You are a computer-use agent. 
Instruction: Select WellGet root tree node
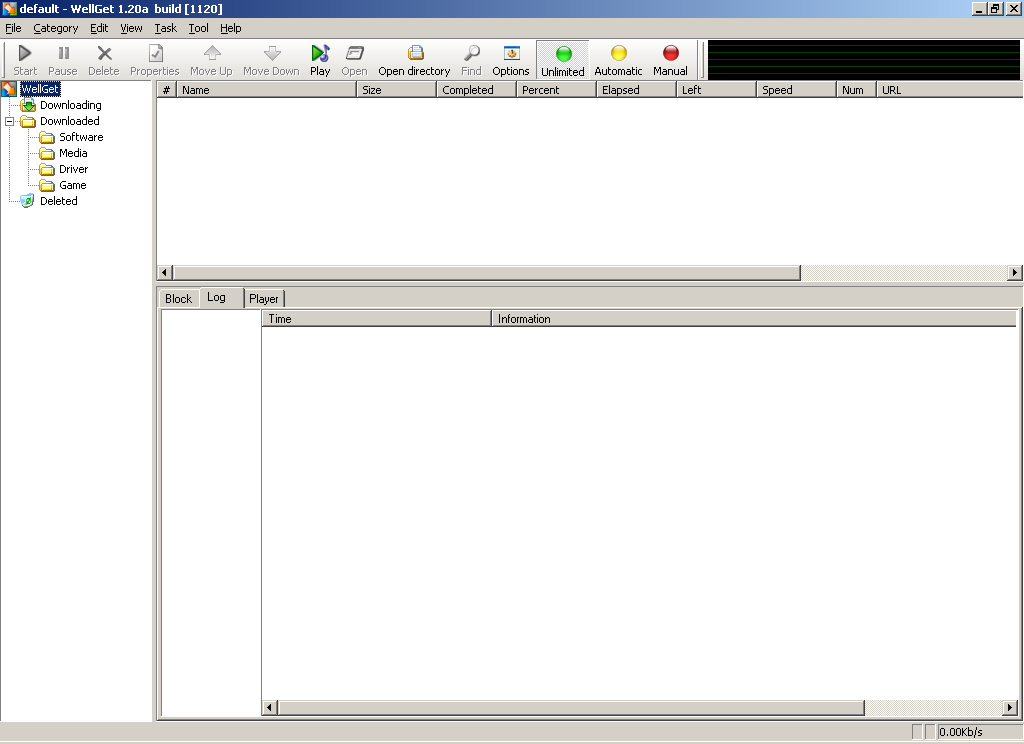[x=40, y=89]
